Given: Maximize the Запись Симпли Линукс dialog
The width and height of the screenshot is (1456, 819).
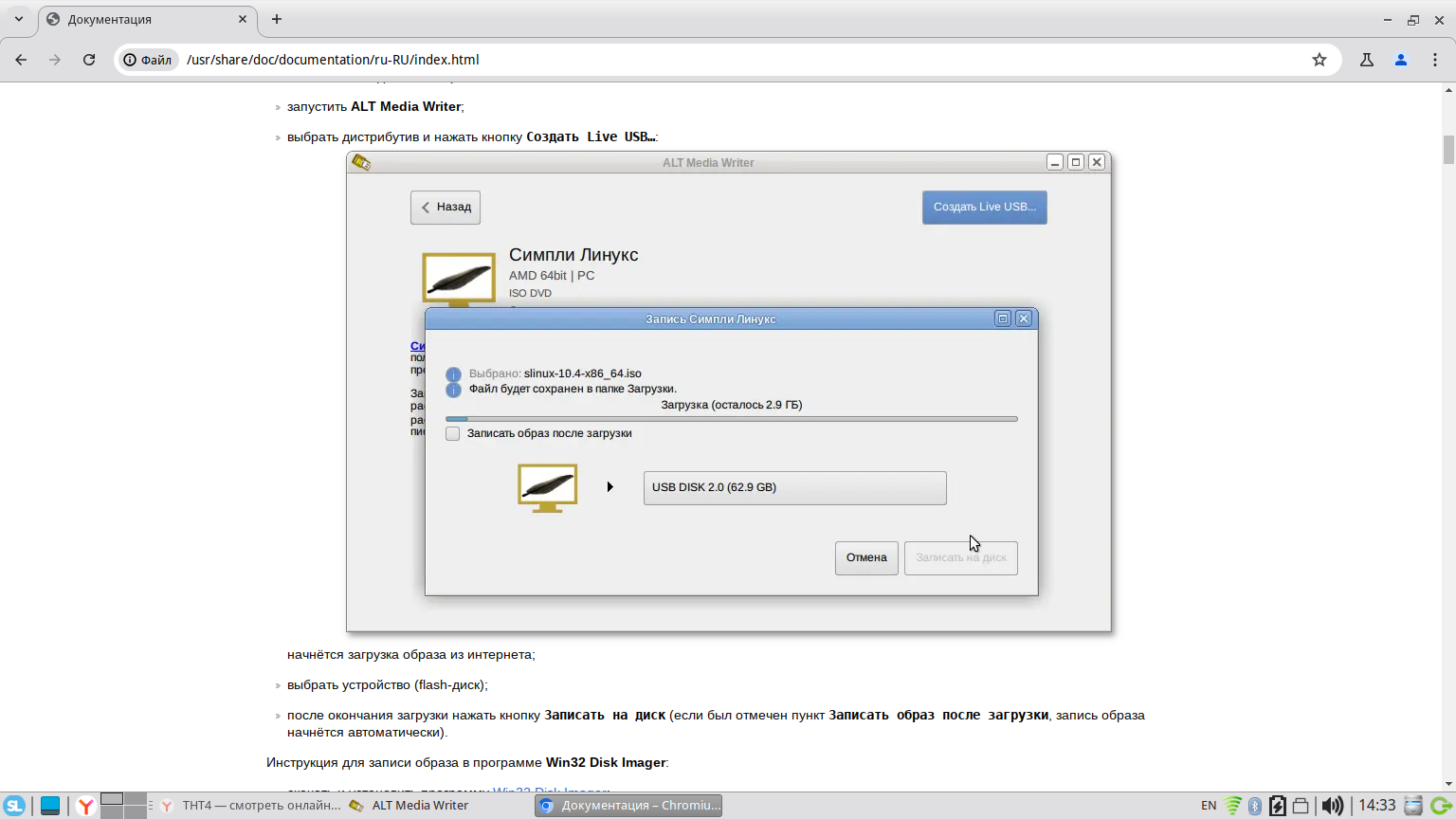Looking at the screenshot, I should pyautogui.click(x=1003, y=318).
